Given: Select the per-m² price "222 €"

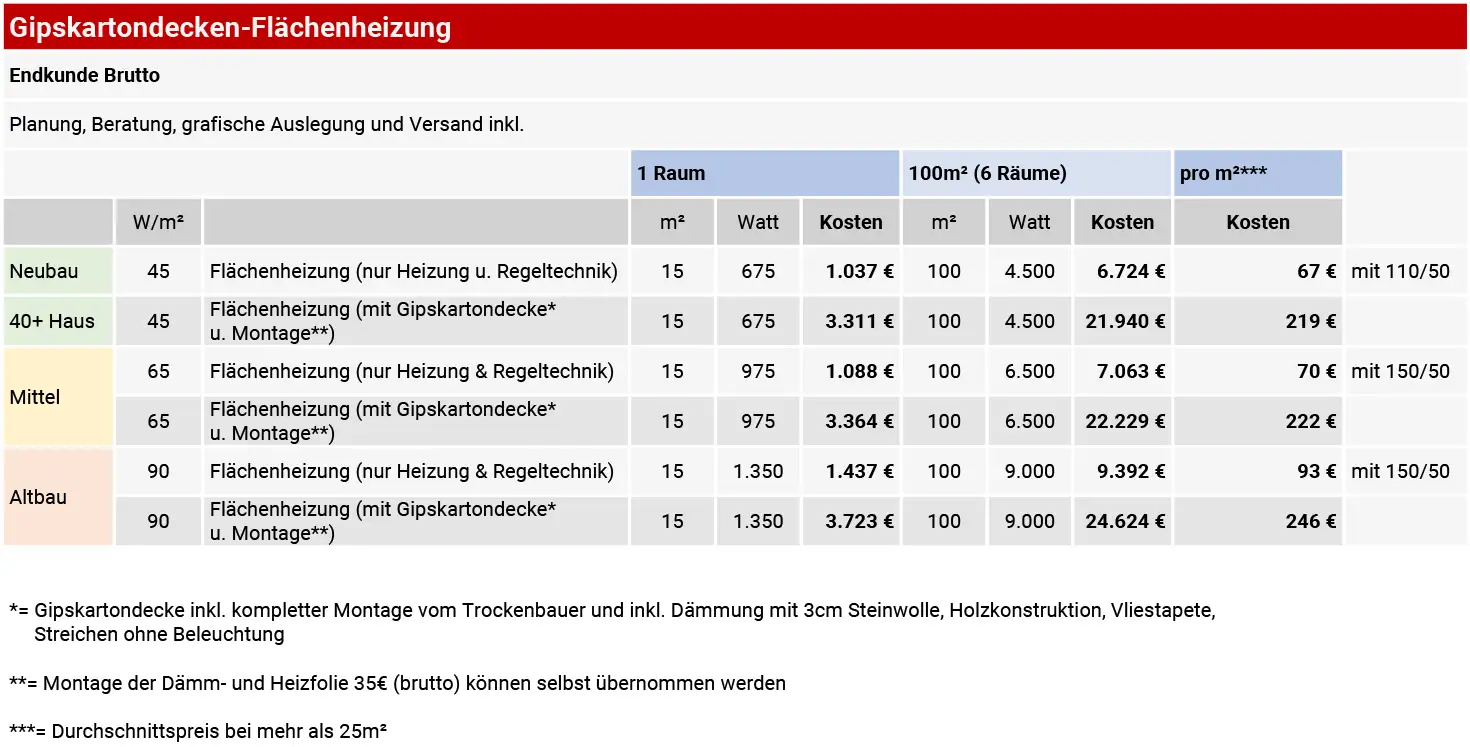Looking at the screenshot, I should pyautogui.click(x=1311, y=421).
